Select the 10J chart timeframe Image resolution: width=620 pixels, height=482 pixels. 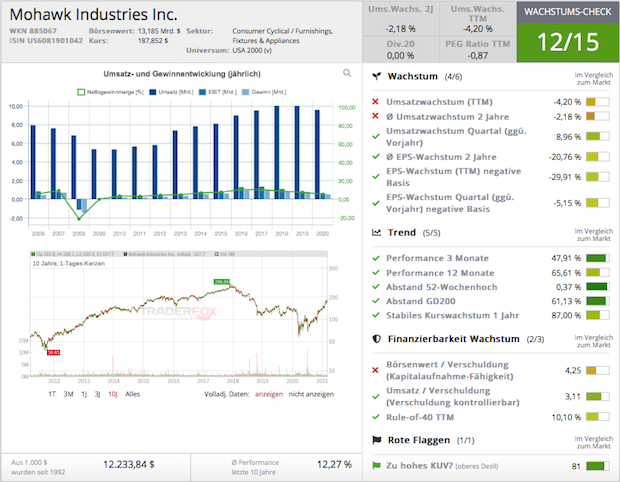coord(113,394)
